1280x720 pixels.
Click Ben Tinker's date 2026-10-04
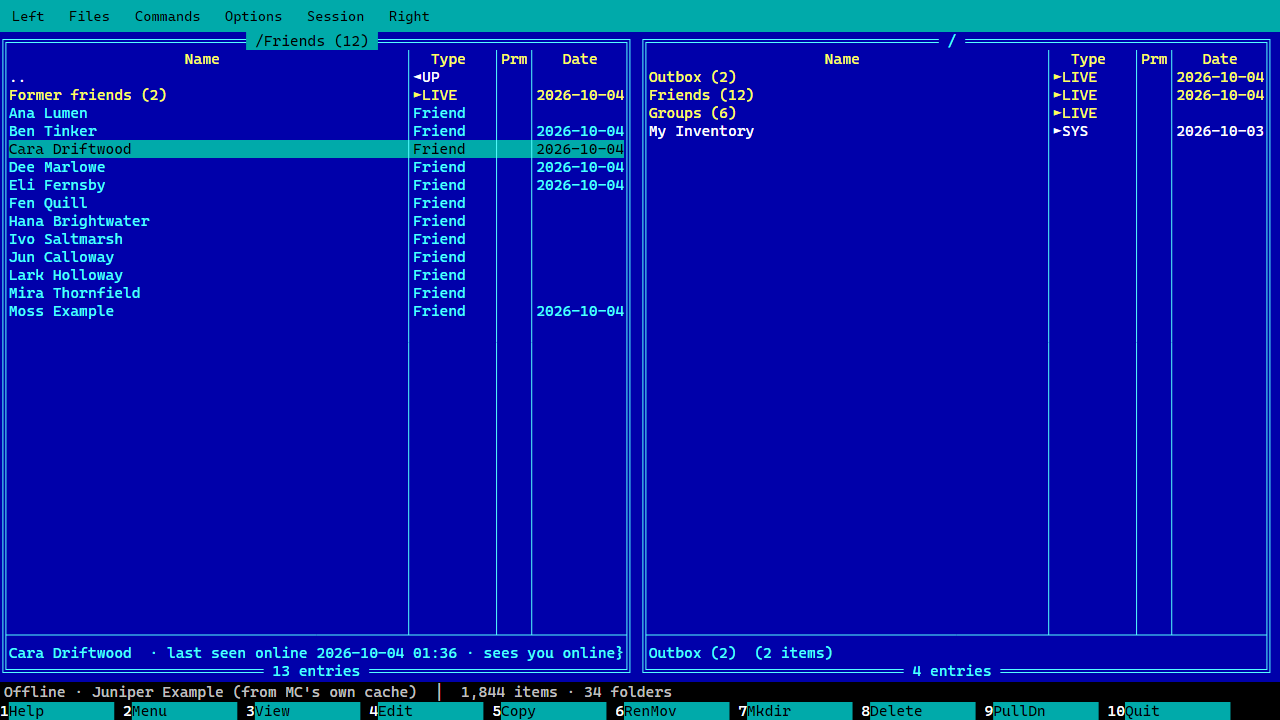580,131
